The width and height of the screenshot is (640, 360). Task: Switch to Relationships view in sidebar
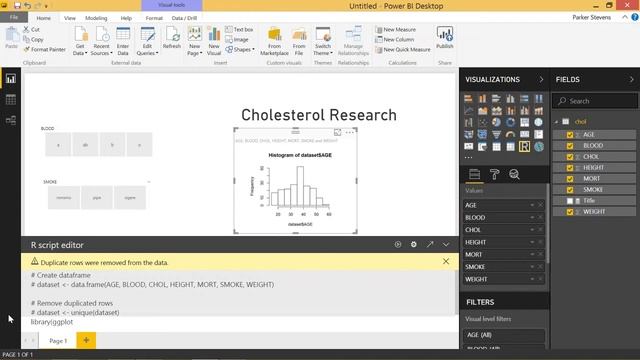click(11, 120)
